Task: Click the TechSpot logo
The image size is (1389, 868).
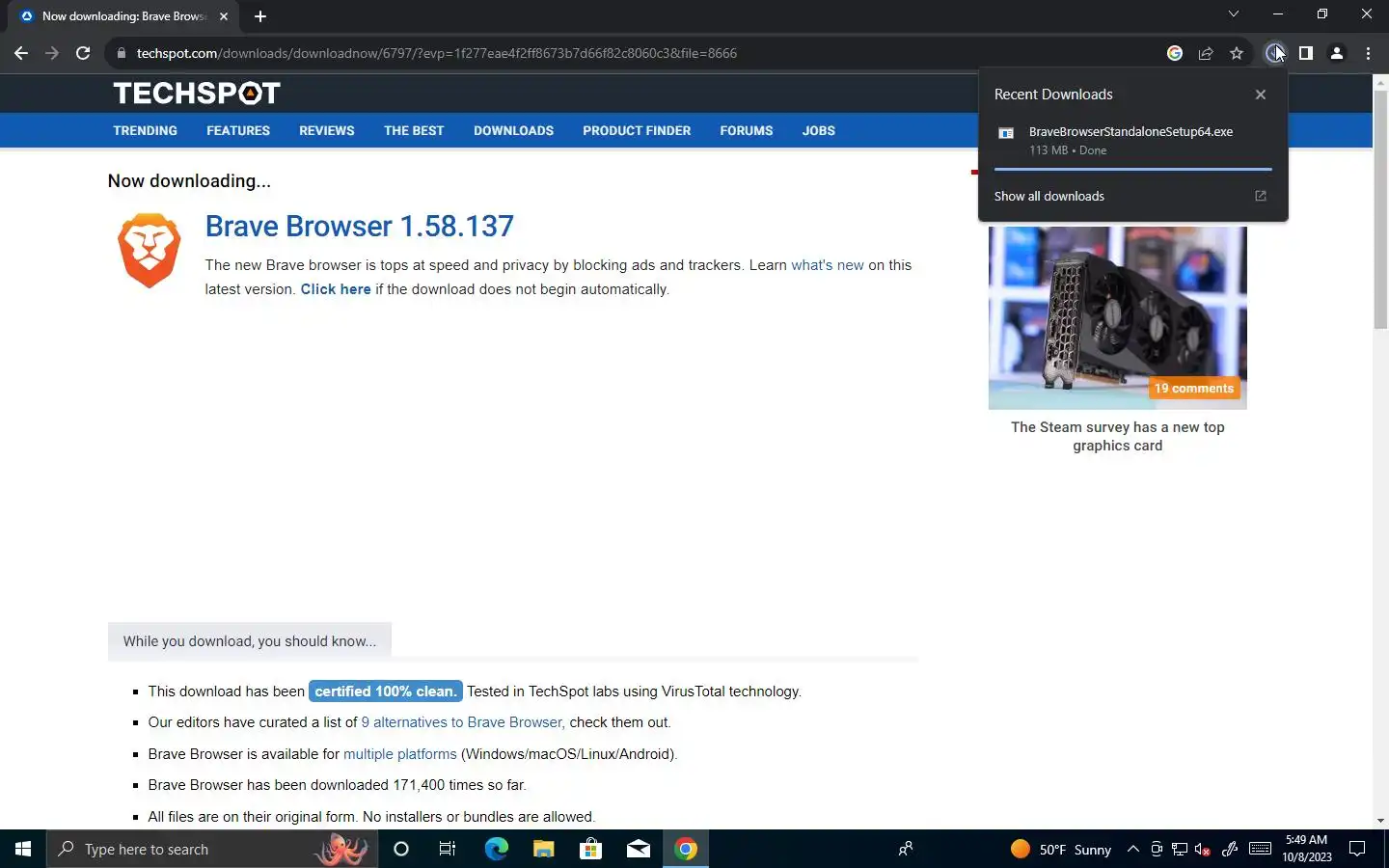Action: tap(197, 93)
